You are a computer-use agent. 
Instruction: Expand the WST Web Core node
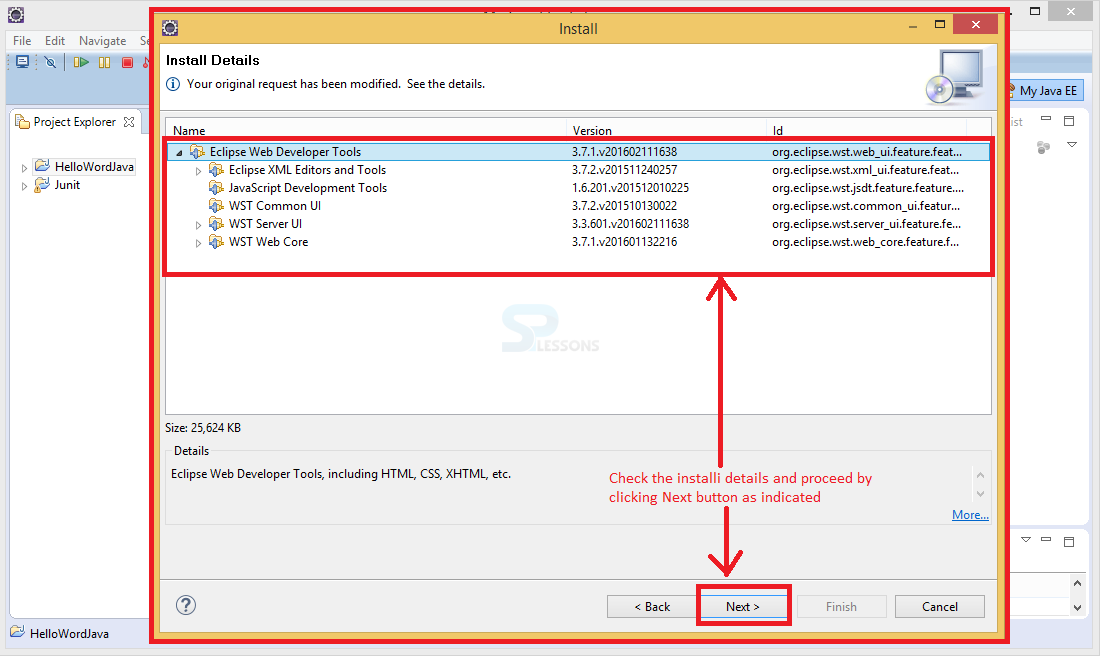198,243
